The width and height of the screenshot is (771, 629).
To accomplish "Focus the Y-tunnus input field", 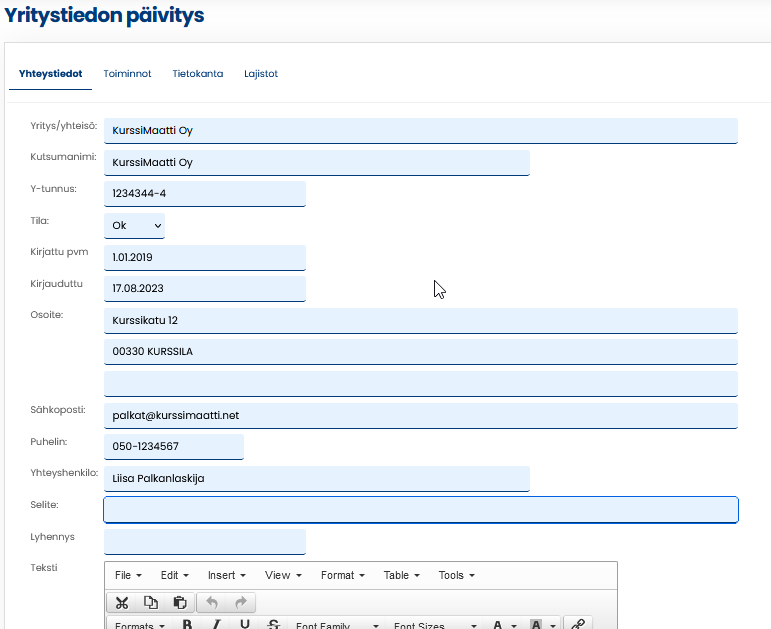I will coord(204,193).
